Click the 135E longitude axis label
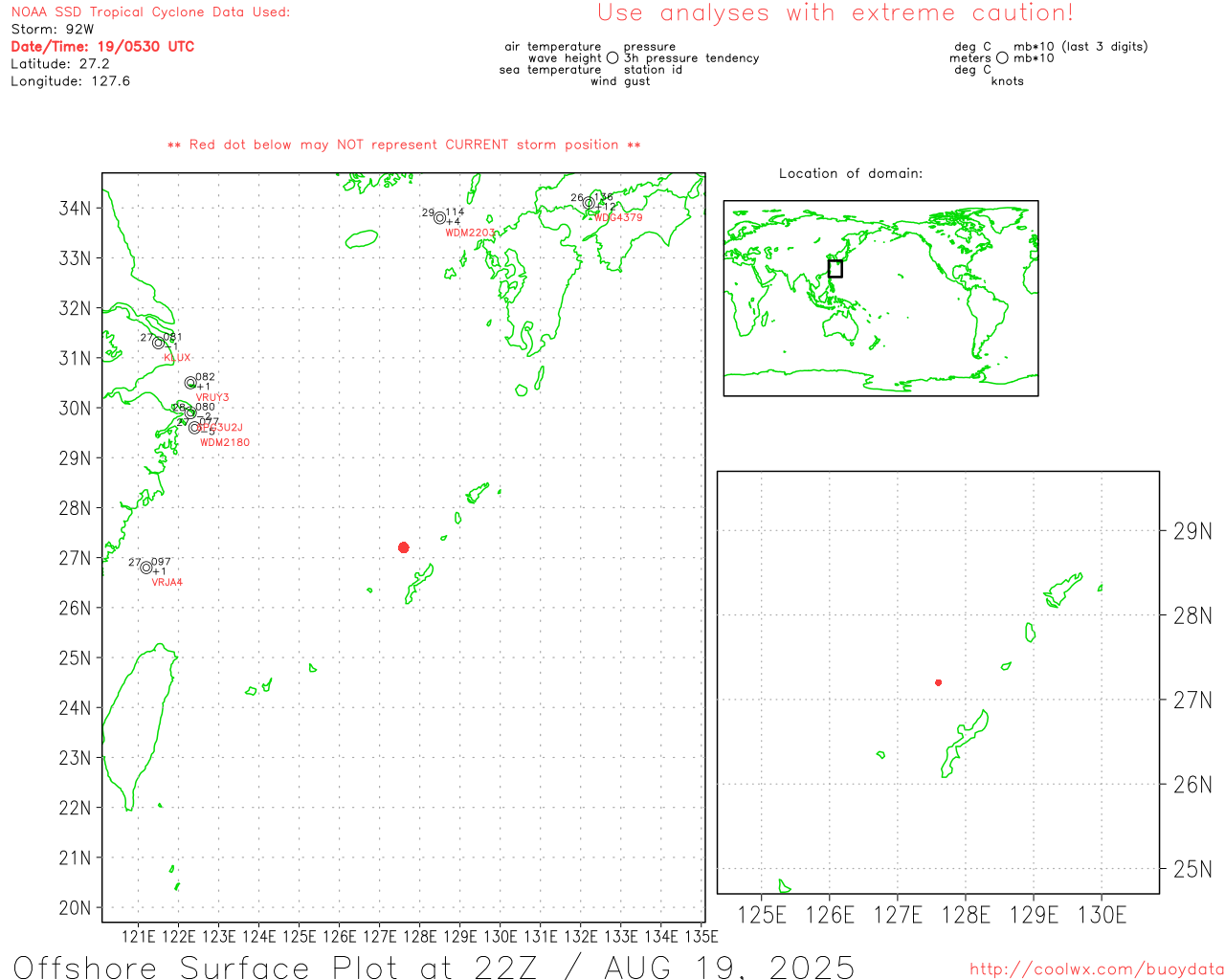 pos(701,937)
